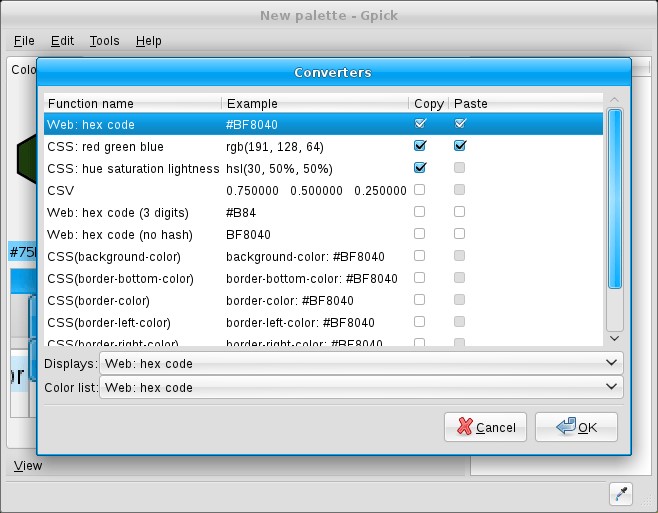The width and height of the screenshot is (658, 513).
Task: Disable Paste for CSS: red green blue
Action: [460, 146]
